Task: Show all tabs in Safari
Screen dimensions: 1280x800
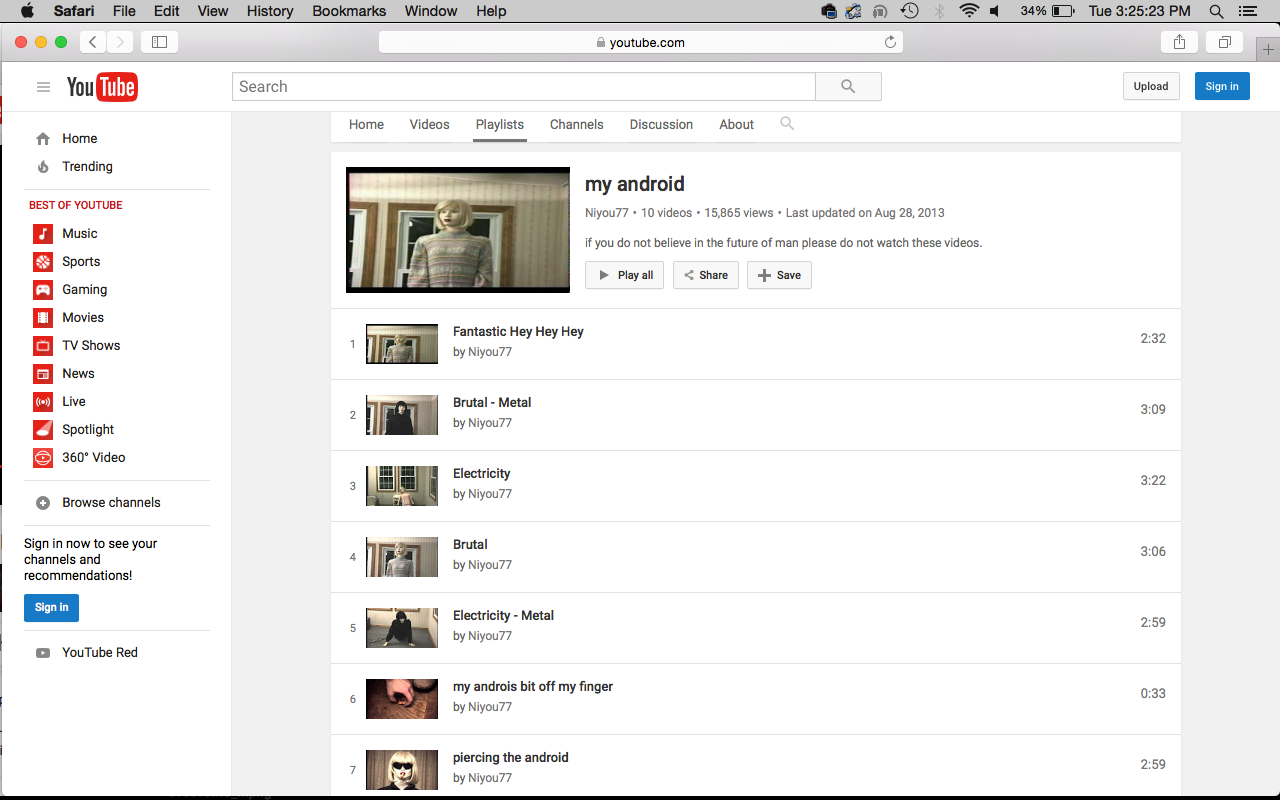Action: pyautogui.click(x=1224, y=42)
